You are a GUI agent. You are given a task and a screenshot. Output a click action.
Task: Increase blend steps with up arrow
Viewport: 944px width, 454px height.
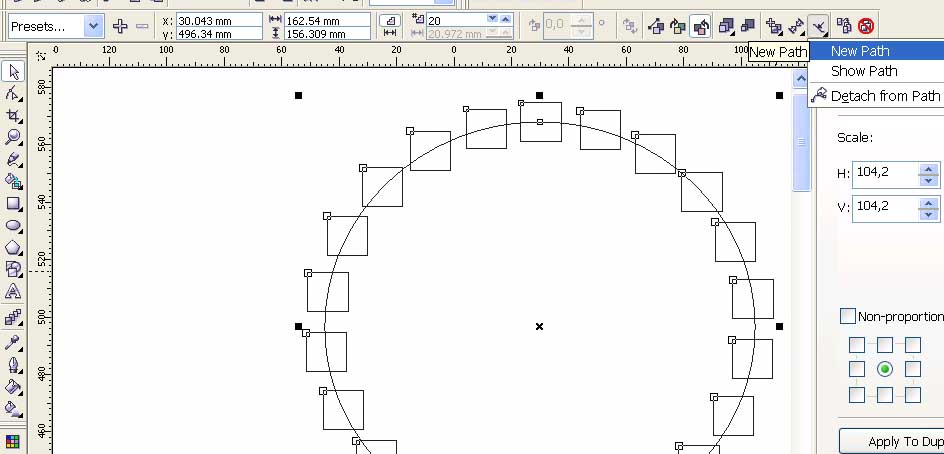point(506,19)
